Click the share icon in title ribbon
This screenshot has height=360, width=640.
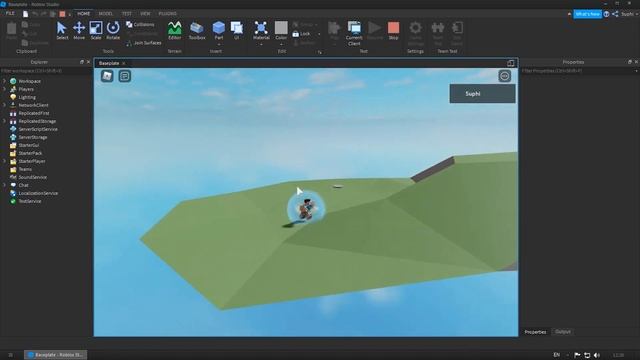click(x=615, y=14)
